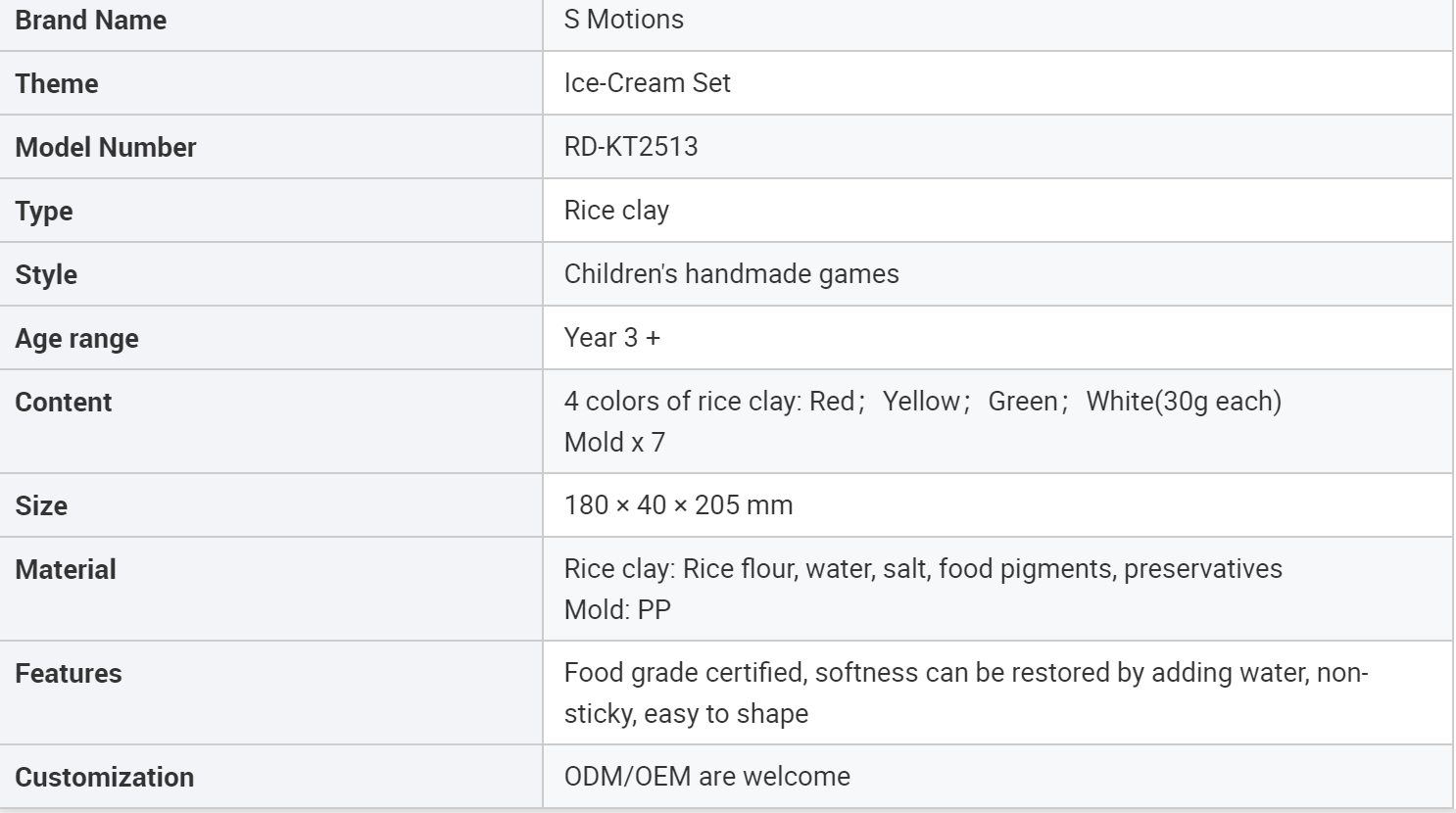Click the Features row label
Viewport: 1456px width, 813px height.
coord(69,673)
